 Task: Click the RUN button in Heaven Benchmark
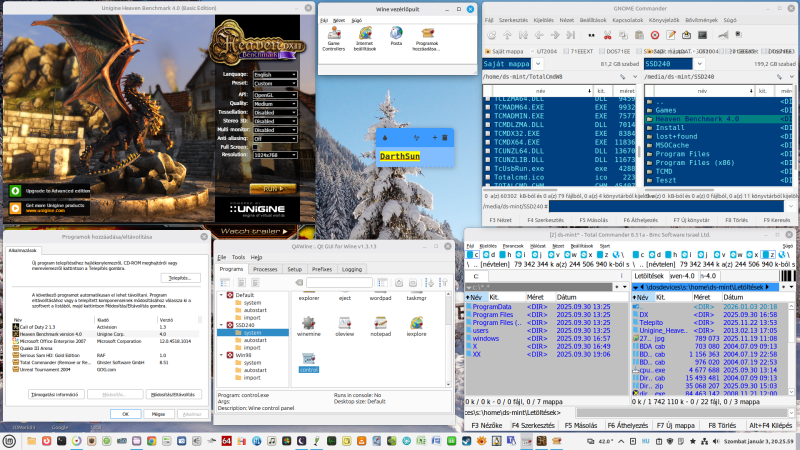(273, 188)
